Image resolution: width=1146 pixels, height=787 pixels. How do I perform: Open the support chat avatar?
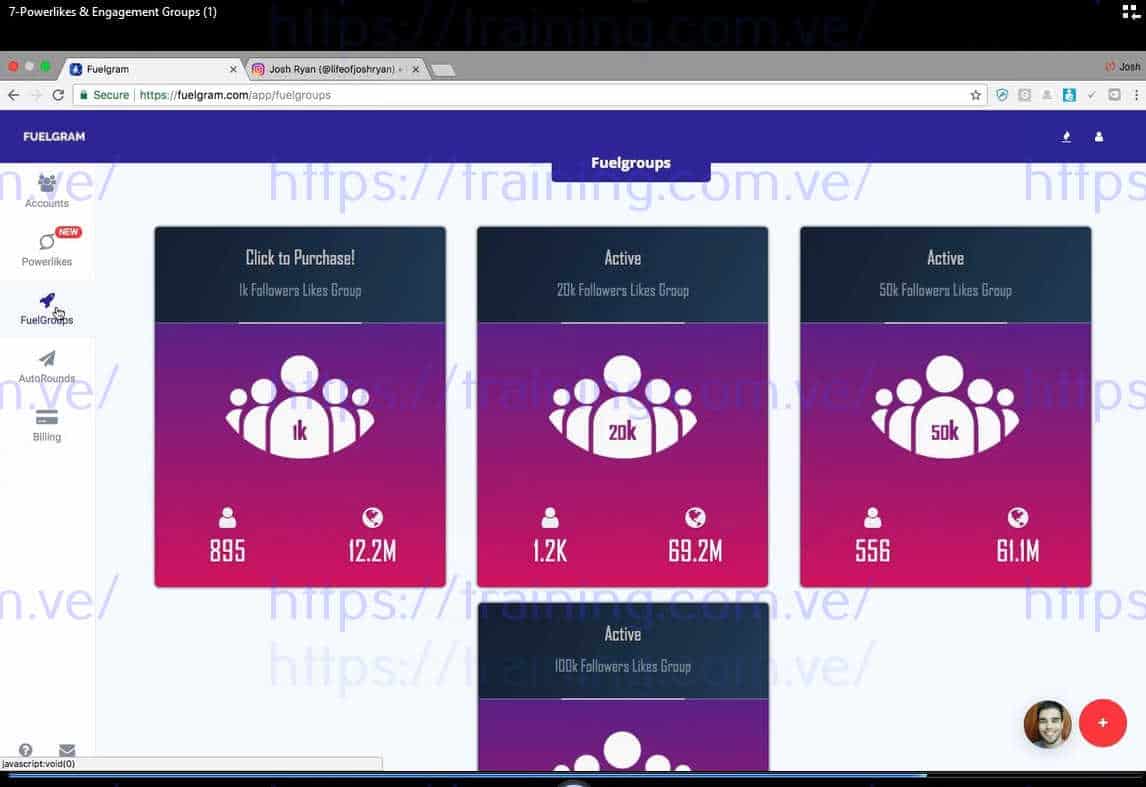click(x=1047, y=723)
